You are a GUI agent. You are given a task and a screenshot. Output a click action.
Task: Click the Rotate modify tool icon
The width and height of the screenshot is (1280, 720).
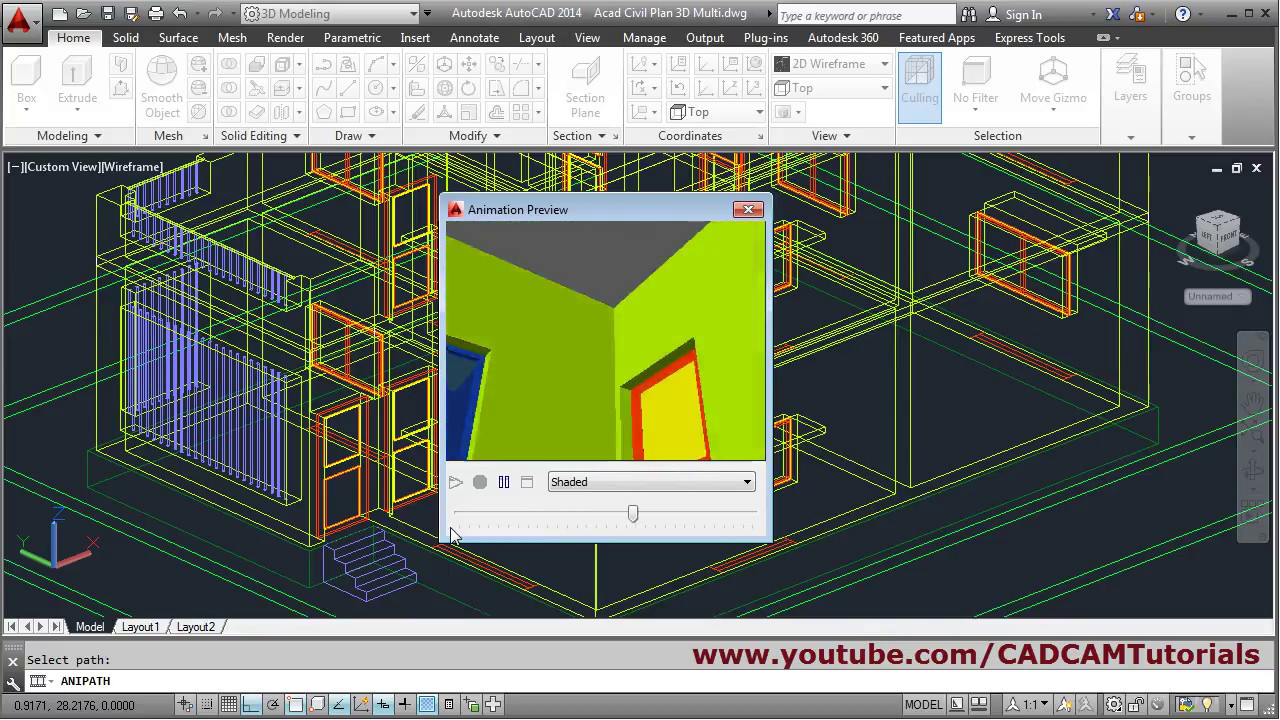pos(468,88)
